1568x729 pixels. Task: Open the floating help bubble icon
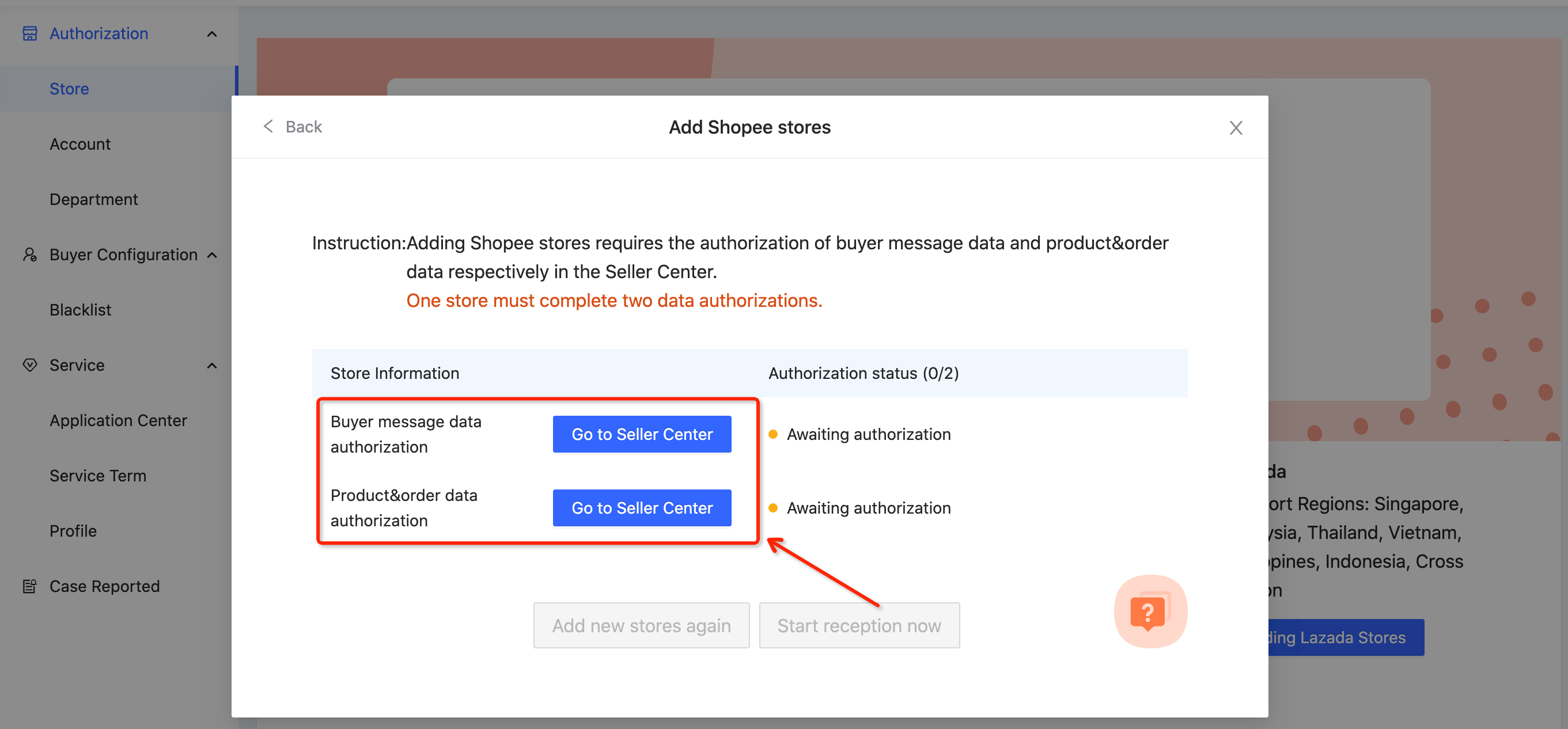tap(1149, 611)
